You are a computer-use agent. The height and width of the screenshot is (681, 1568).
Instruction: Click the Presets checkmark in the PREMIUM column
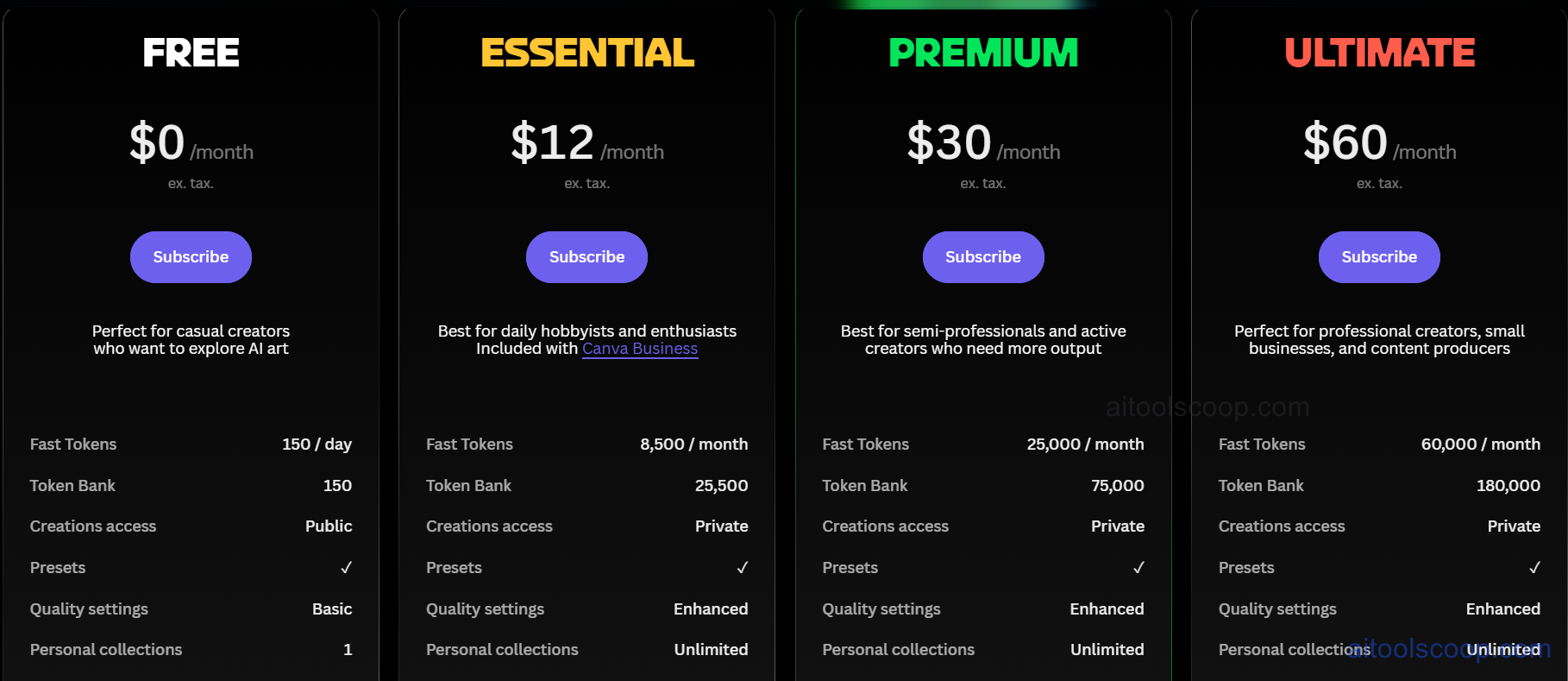pyautogui.click(x=1138, y=567)
